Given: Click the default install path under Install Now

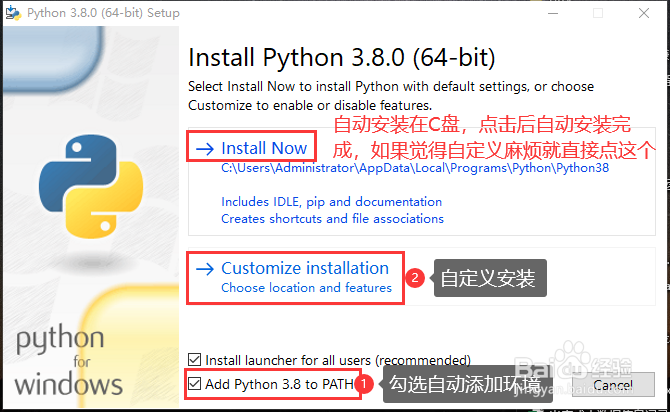Looking at the screenshot, I should point(414,168).
